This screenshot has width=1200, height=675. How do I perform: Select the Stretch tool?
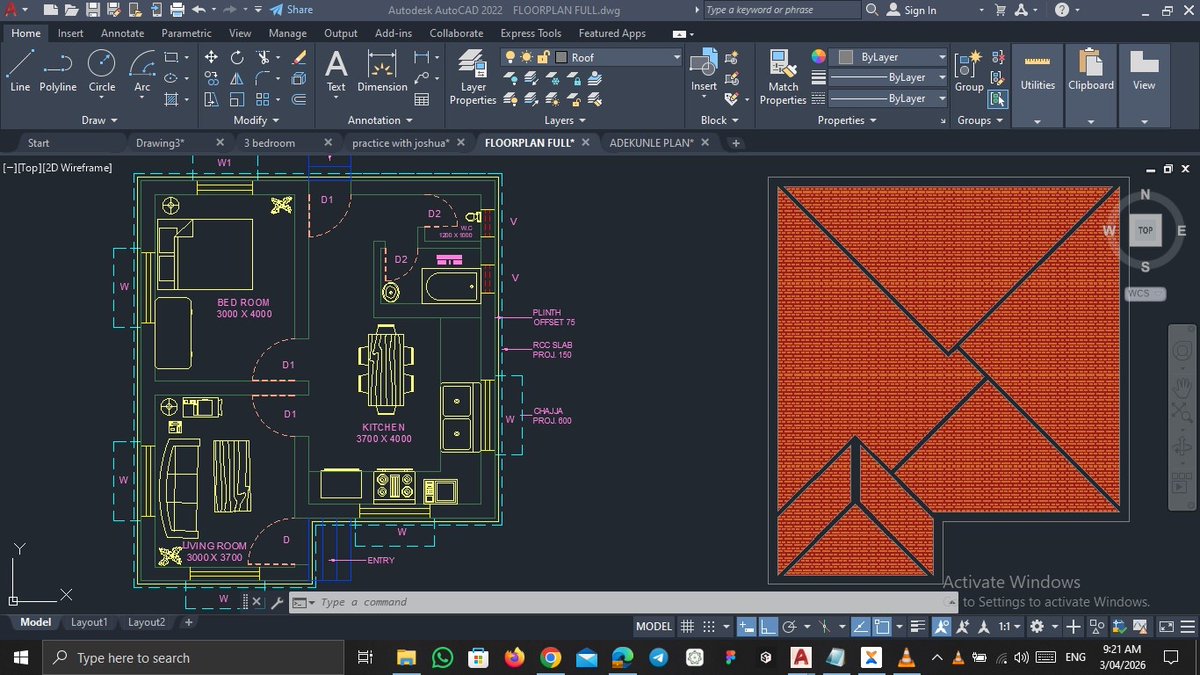pyautogui.click(x=211, y=99)
